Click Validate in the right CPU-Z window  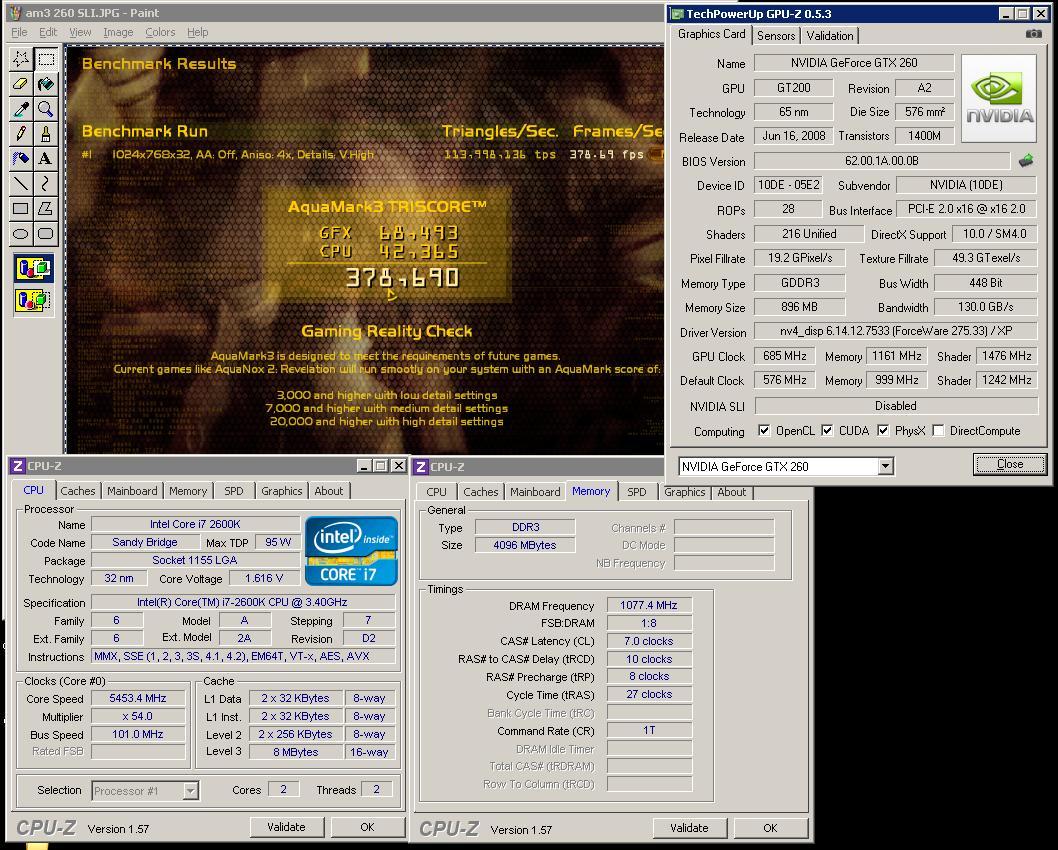(x=690, y=828)
